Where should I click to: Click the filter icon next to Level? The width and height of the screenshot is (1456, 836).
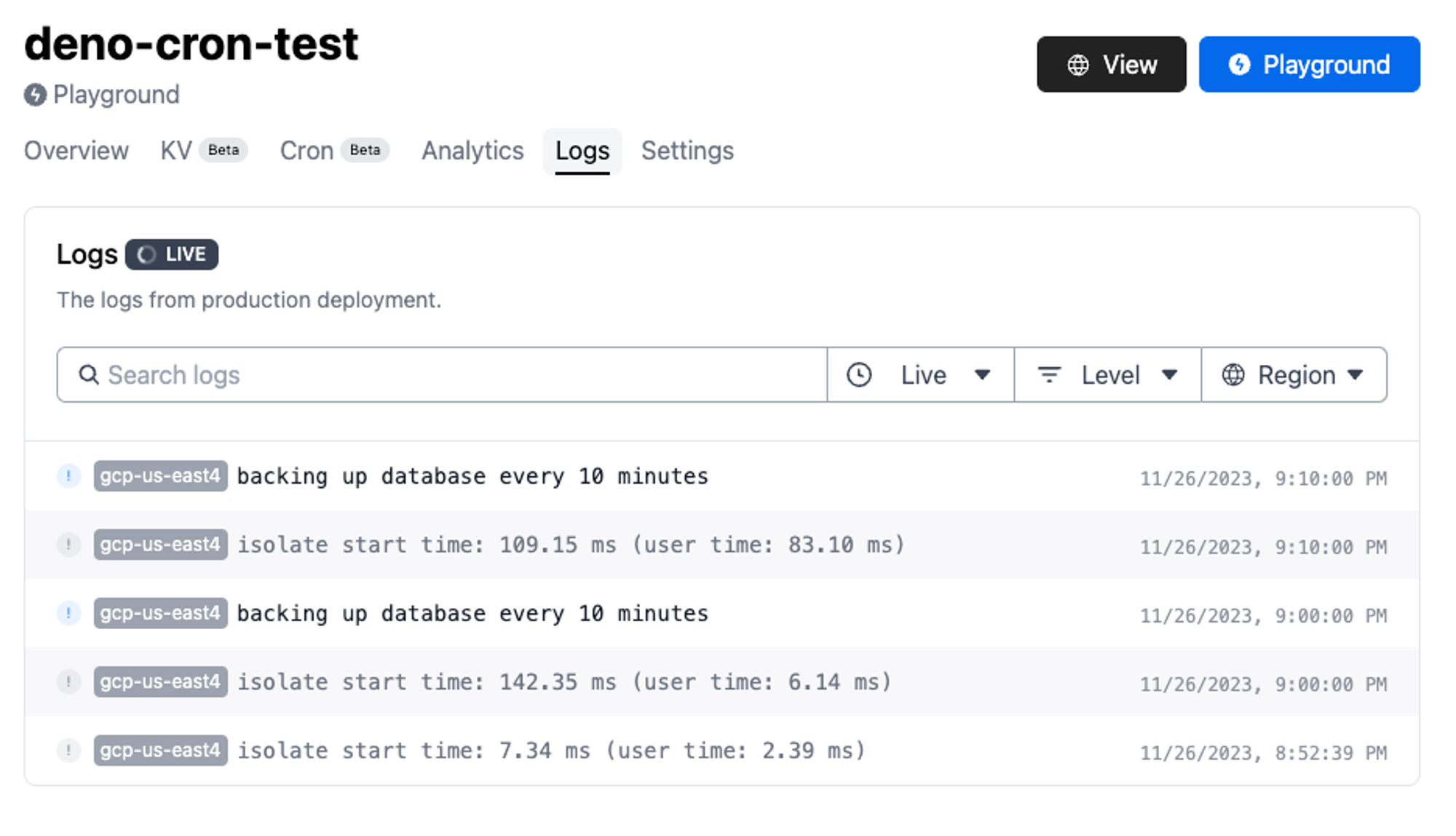(x=1049, y=374)
